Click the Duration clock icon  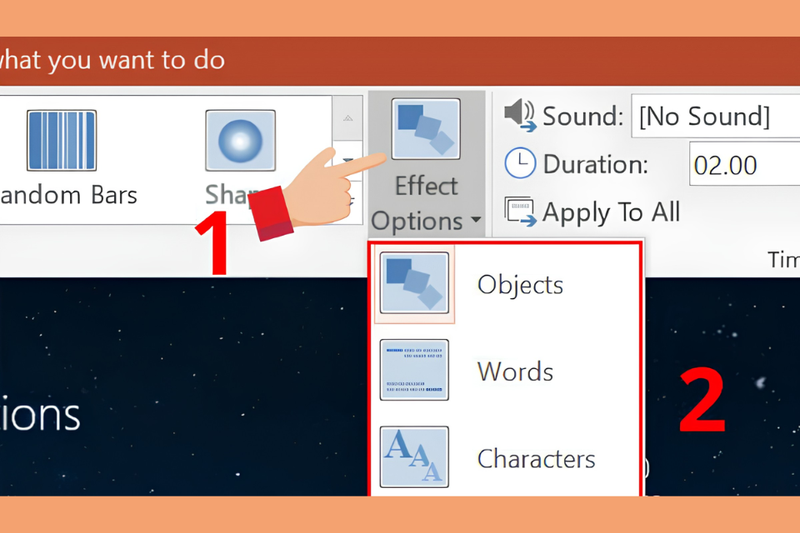pos(520,163)
